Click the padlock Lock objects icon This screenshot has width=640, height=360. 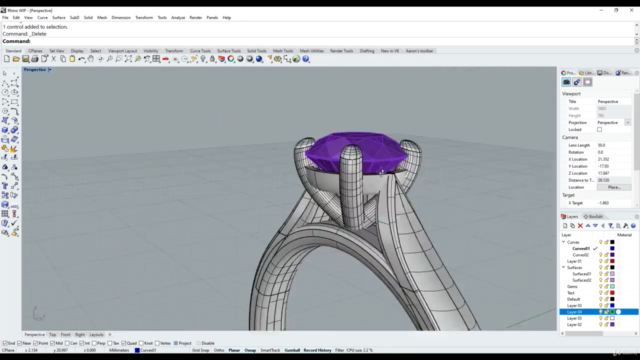(x=212, y=59)
